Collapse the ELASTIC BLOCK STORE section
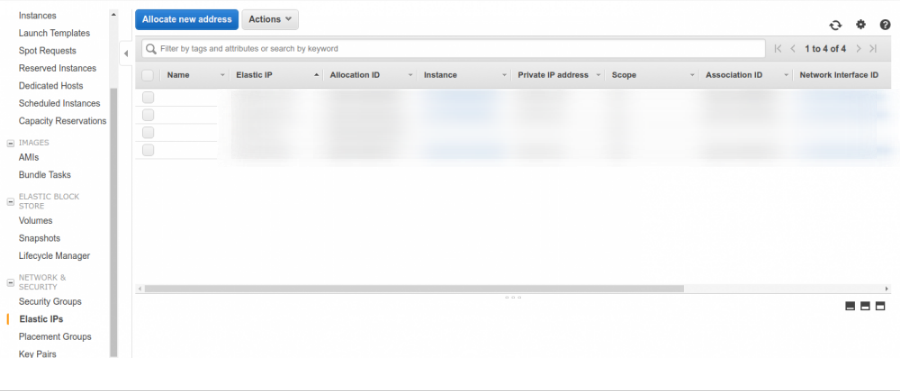The height and width of the screenshot is (391, 906). click(x=10, y=202)
